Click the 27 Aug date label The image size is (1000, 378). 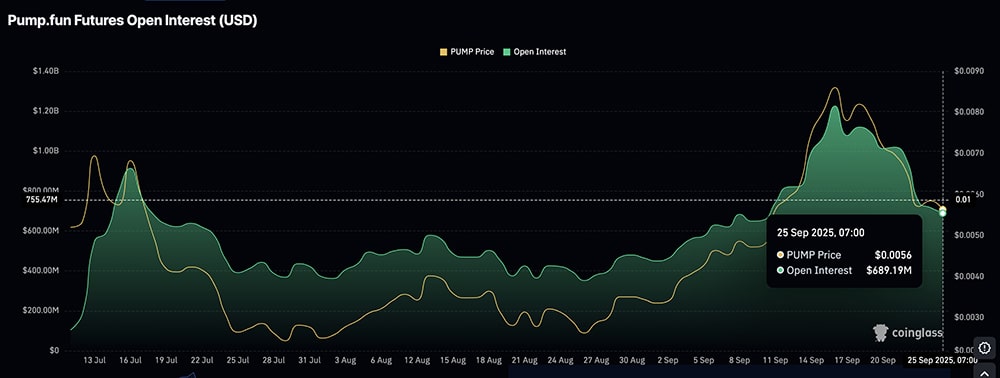click(x=596, y=361)
